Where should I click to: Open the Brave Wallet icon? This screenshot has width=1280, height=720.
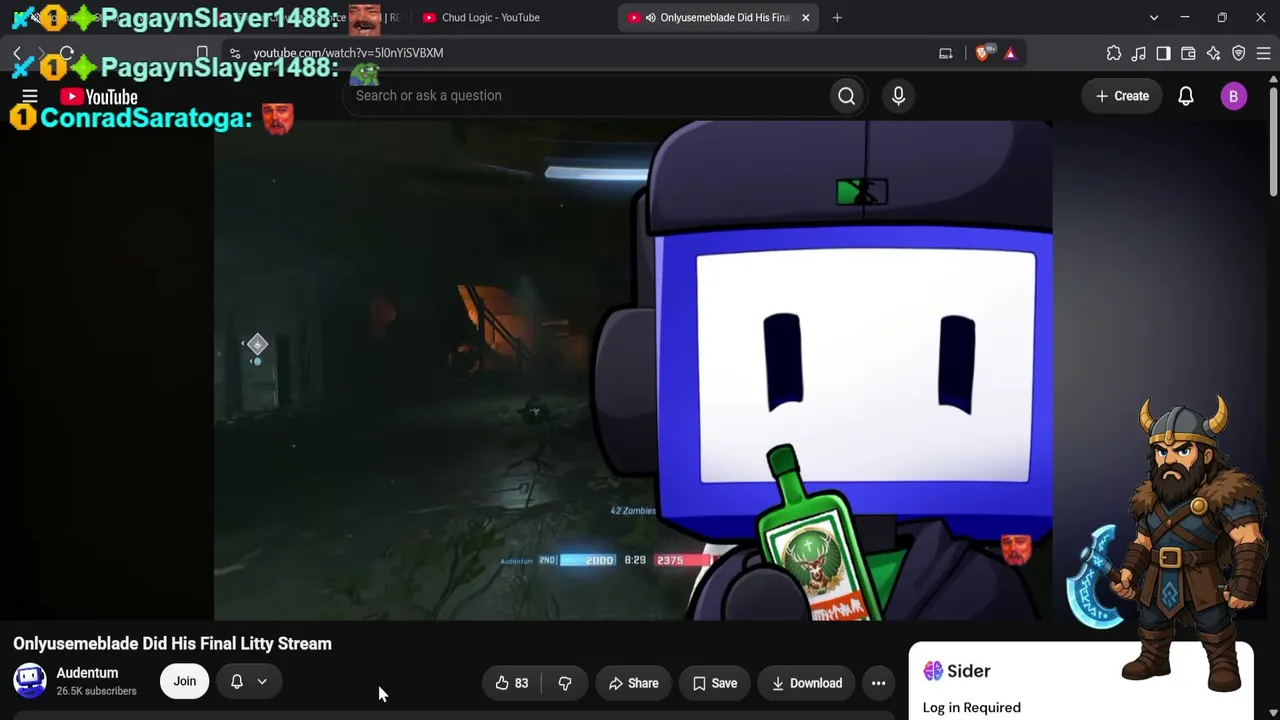(x=1188, y=53)
